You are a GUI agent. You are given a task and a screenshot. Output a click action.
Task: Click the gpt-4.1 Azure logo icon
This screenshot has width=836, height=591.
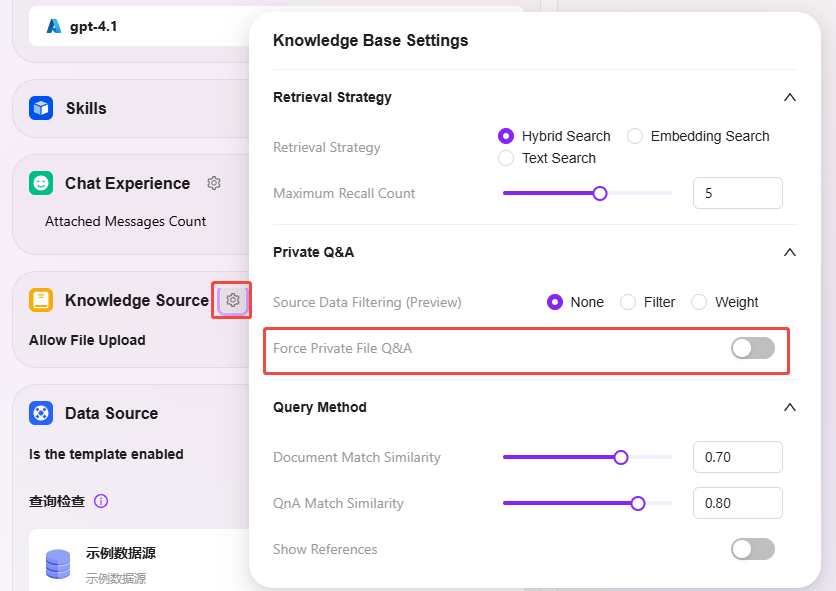click(54, 26)
